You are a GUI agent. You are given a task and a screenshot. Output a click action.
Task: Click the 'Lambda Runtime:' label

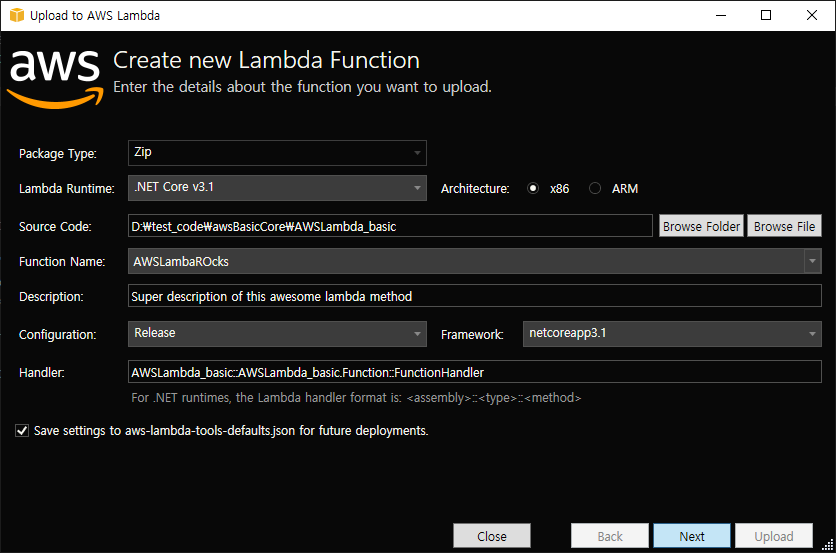pyautogui.click(x=67, y=188)
